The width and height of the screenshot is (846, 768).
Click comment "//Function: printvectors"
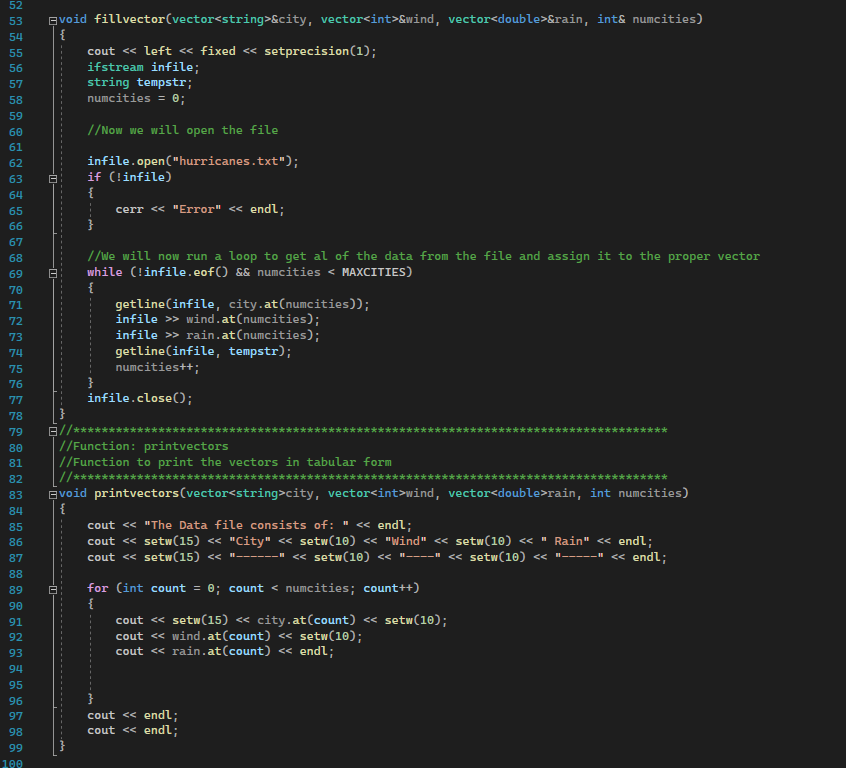[144, 446]
